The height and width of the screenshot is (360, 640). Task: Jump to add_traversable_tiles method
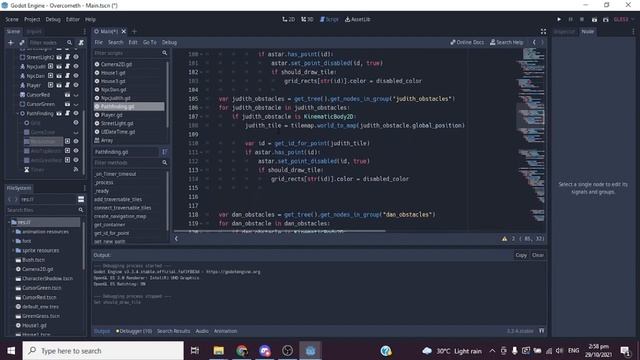[x=118, y=199]
